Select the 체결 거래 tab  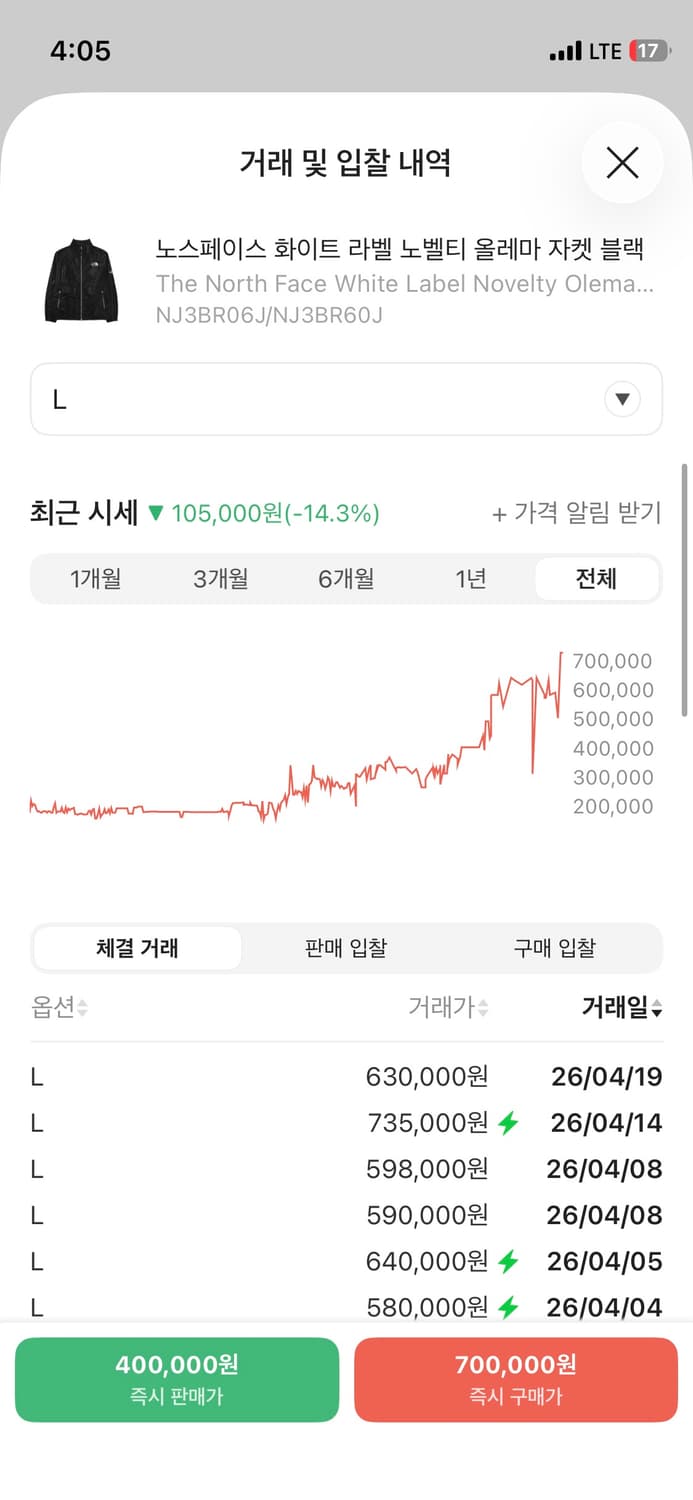coord(137,948)
